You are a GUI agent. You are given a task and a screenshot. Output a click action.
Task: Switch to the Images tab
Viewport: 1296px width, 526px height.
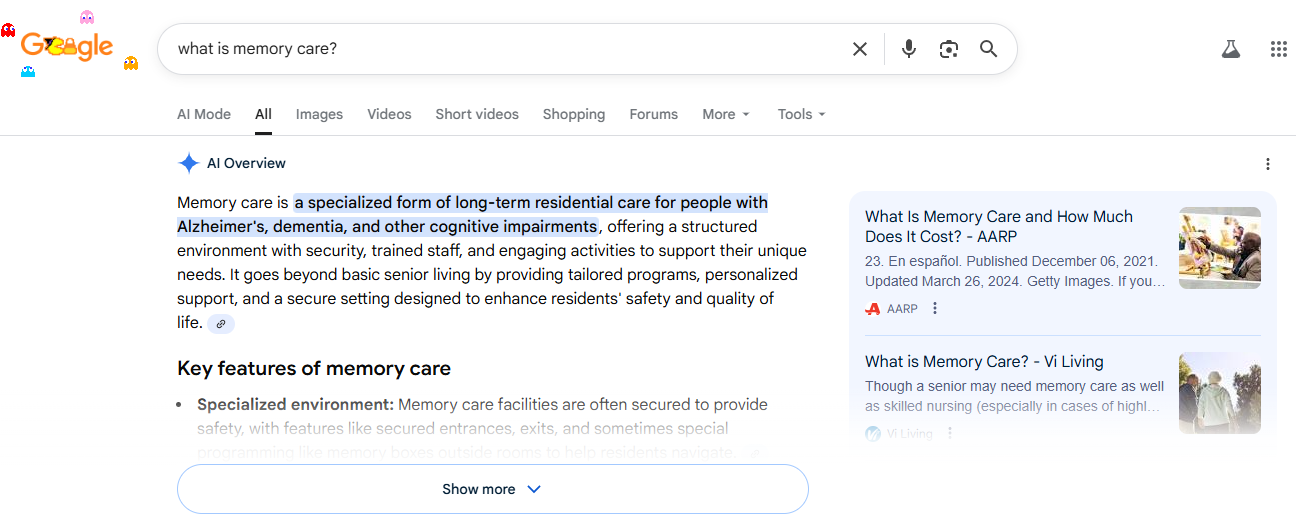[319, 114]
